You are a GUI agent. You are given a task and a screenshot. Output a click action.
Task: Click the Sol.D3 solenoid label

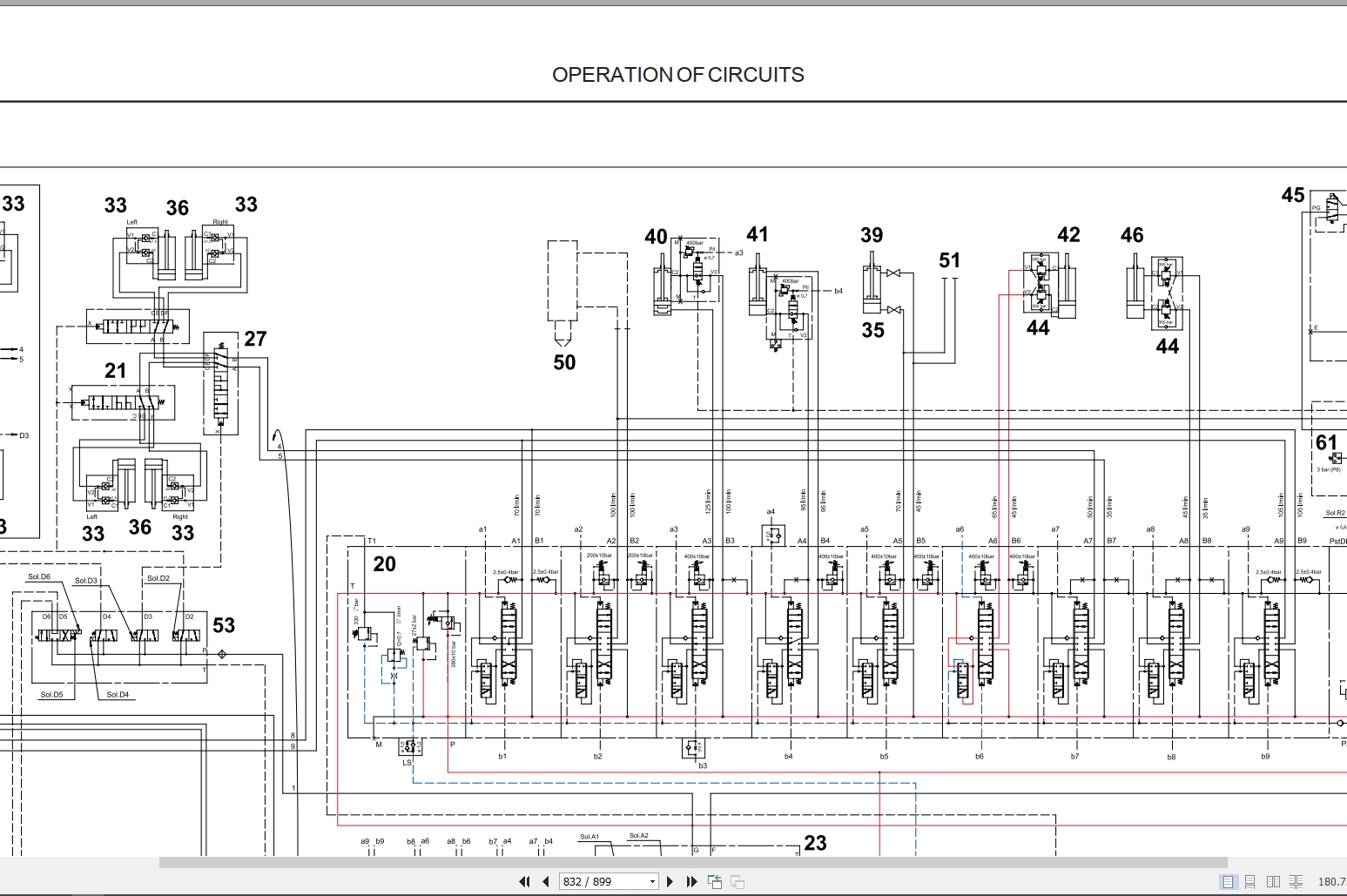point(86,581)
